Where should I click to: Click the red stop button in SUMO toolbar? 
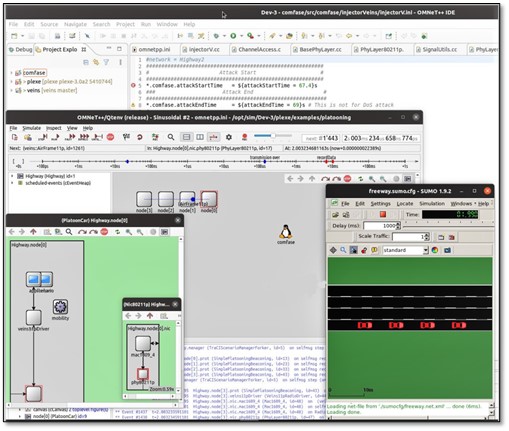(x=383, y=214)
